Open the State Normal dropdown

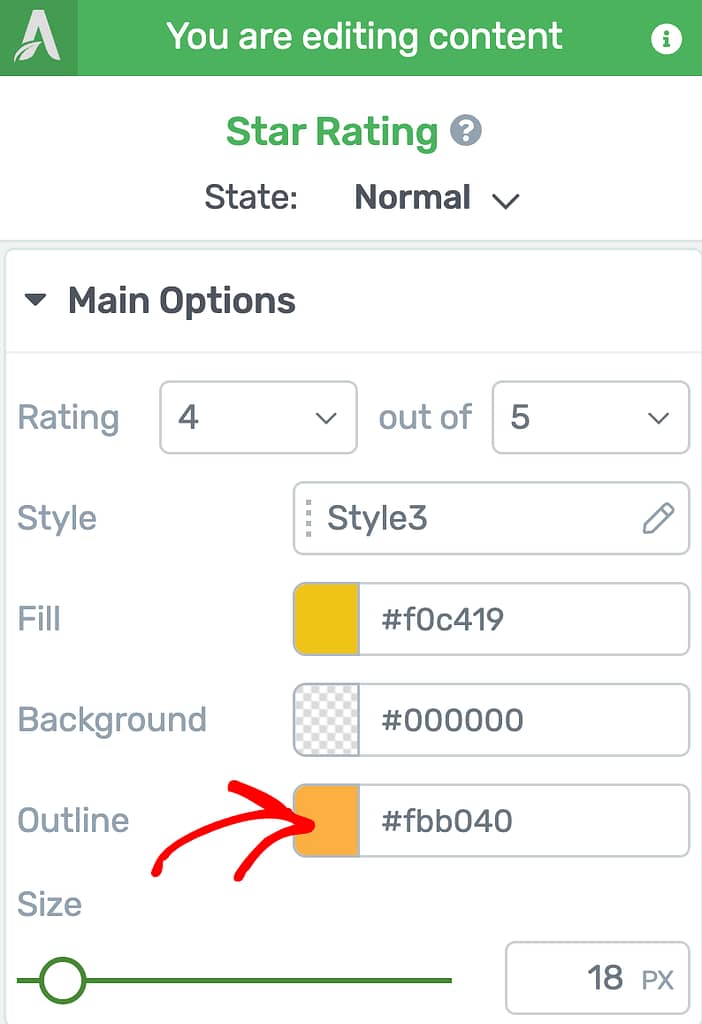point(437,198)
